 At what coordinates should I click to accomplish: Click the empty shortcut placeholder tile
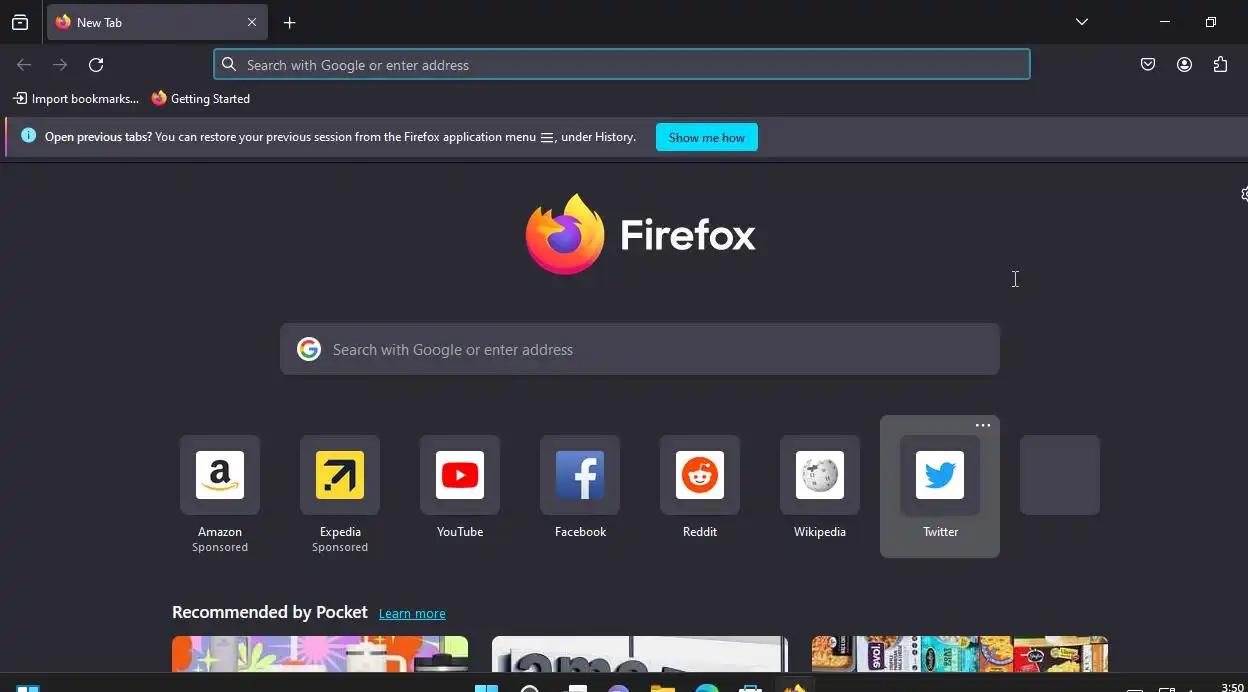1060,475
